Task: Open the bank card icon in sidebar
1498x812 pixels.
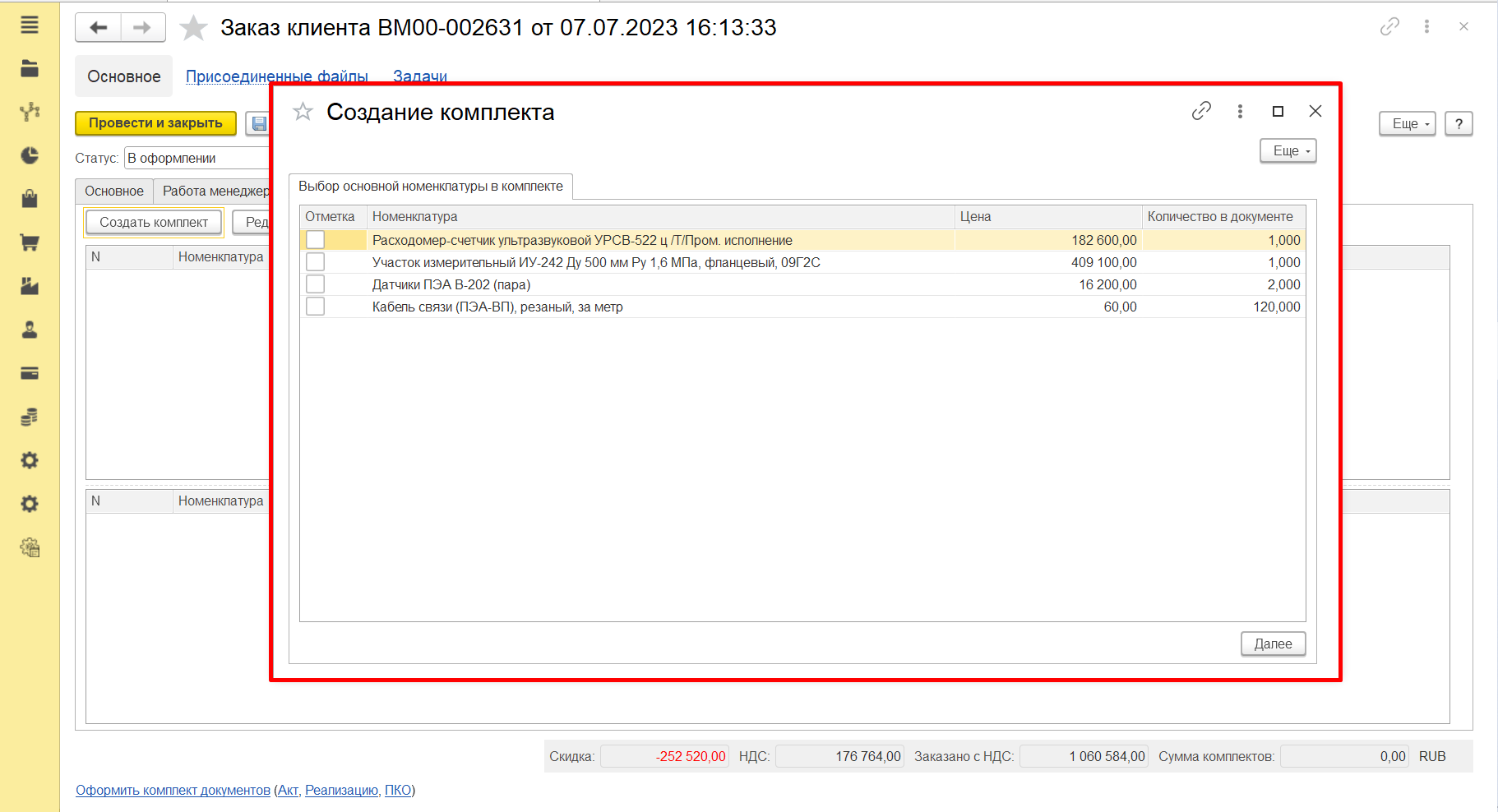Action: [30, 373]
